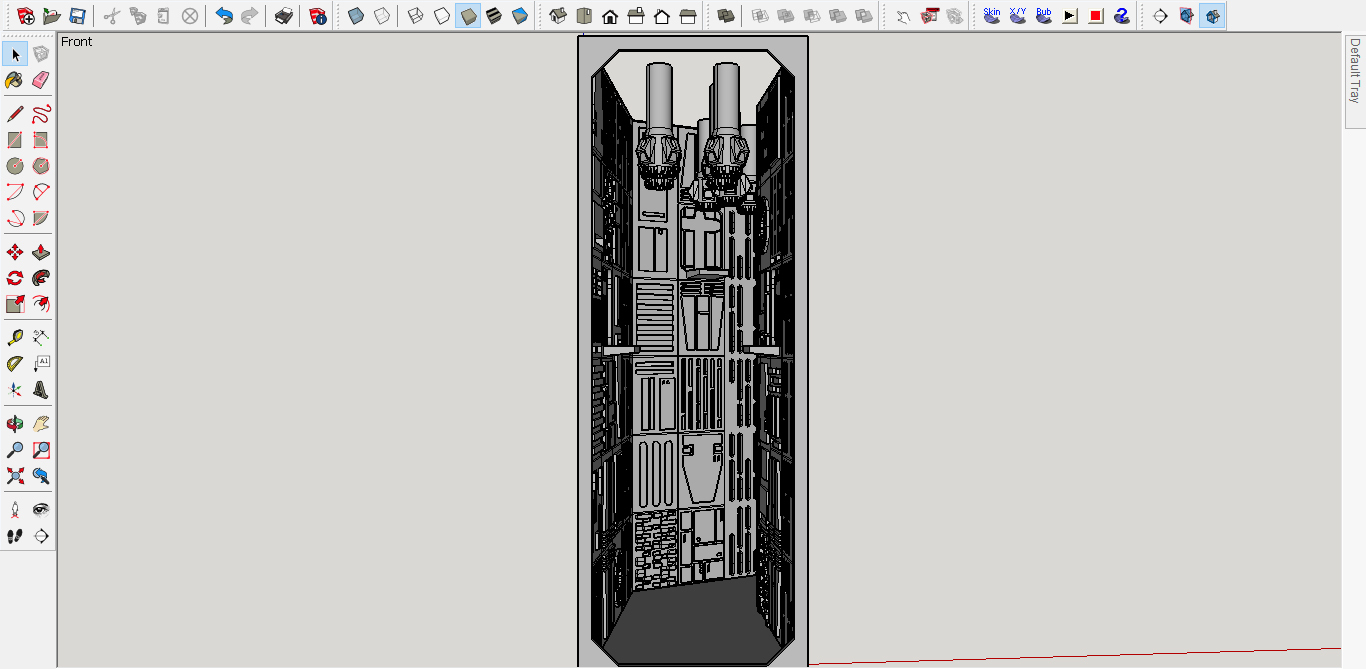This screenshot has height=669, width=1366.
Task: Switch to Monochrome face style
Action: pos(520,16)
